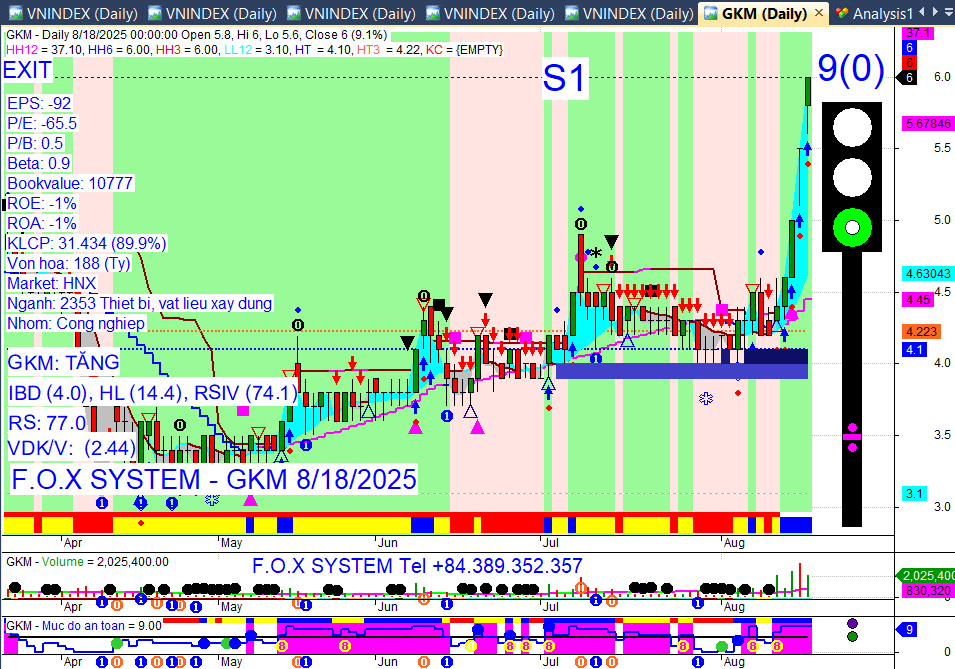
Task: Click the lower magenta dot on the black pole
Action: click(x=852, y=447)
